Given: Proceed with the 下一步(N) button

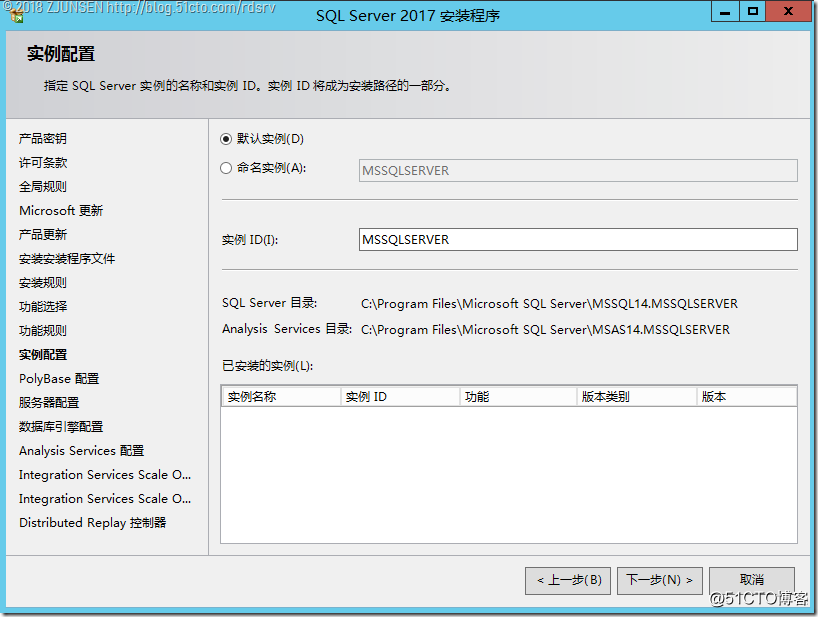Looking at the screenshot, I should 659,580.
